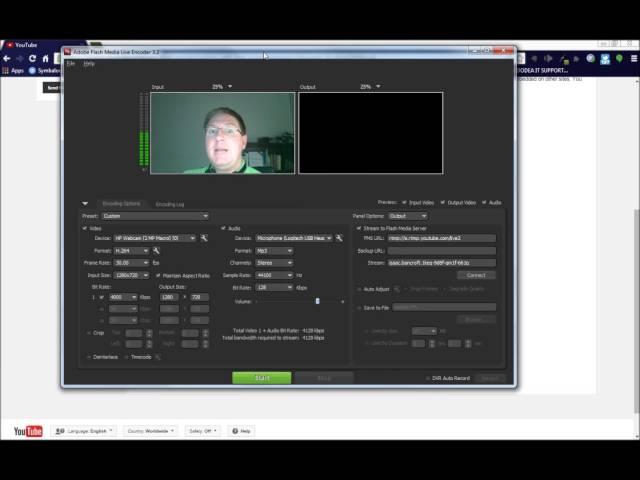
Task: Click the round globe extension icon in browser
Action: click(x=590, y=58)
